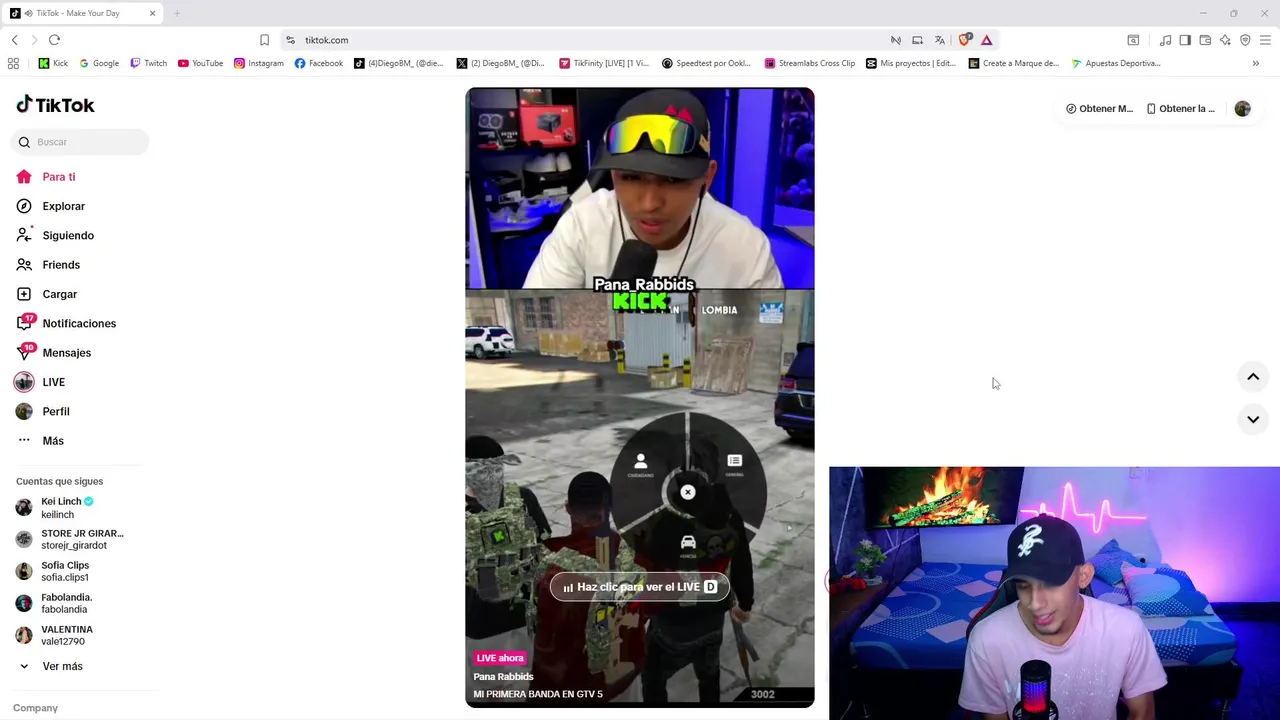
Task: Reload the current page
Action: click(54, 40)
